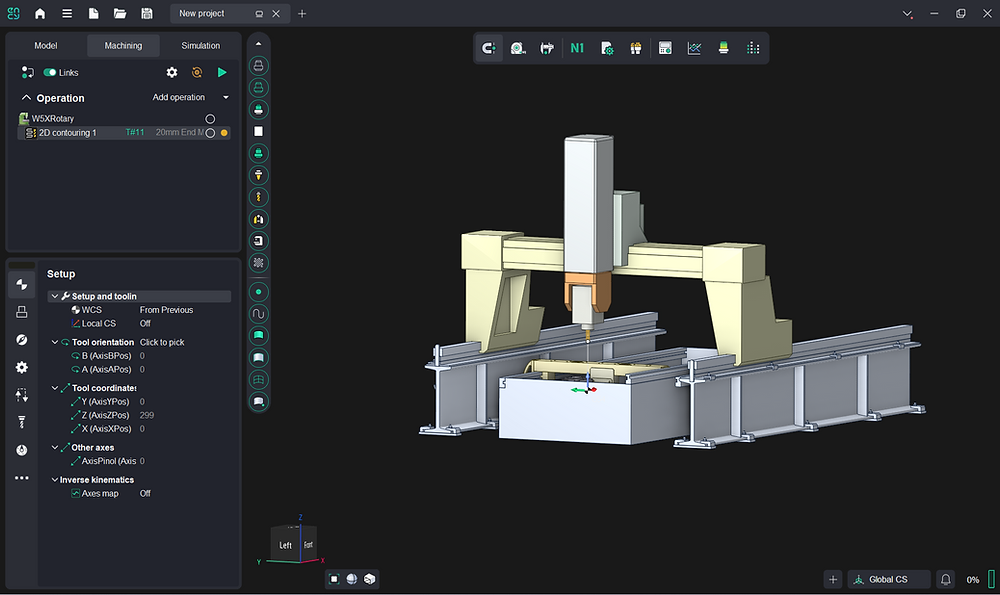Click the N1 toolbar icon
Viewport: 1000px width, 595px height.
tap(577, 48)
